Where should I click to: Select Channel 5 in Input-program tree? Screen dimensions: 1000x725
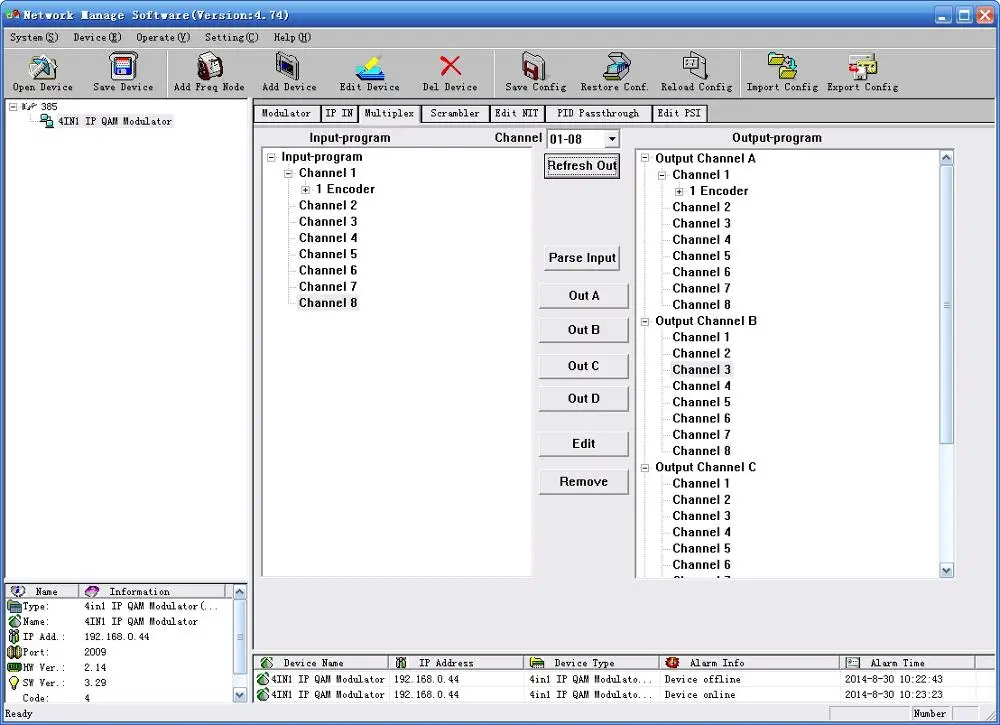pyautogui.click(x=327, y=254)
